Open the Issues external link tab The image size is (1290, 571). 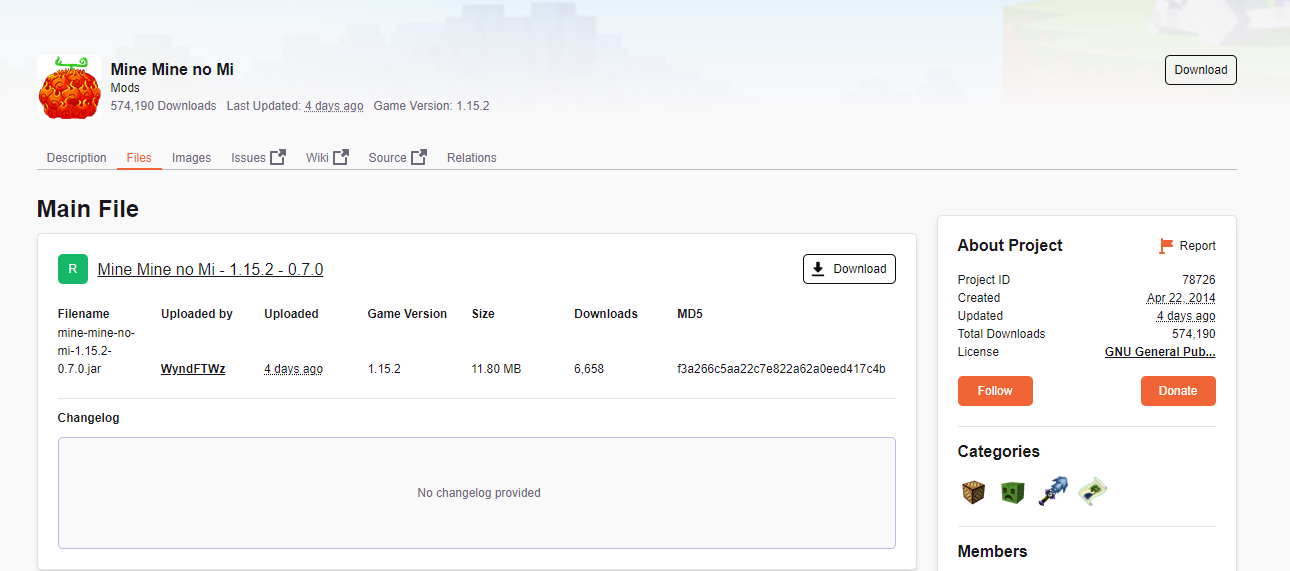(x=258, y=158)
